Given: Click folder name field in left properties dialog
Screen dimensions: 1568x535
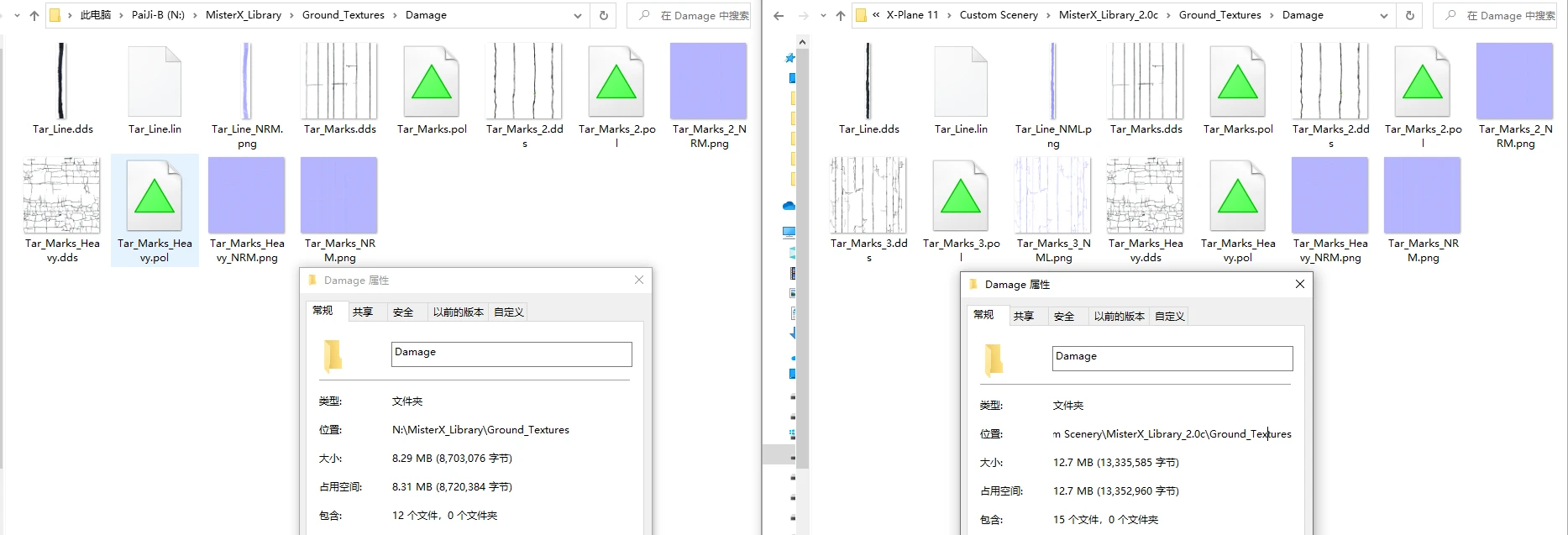Looking at the screenshot, I should [x=511, y=354].
